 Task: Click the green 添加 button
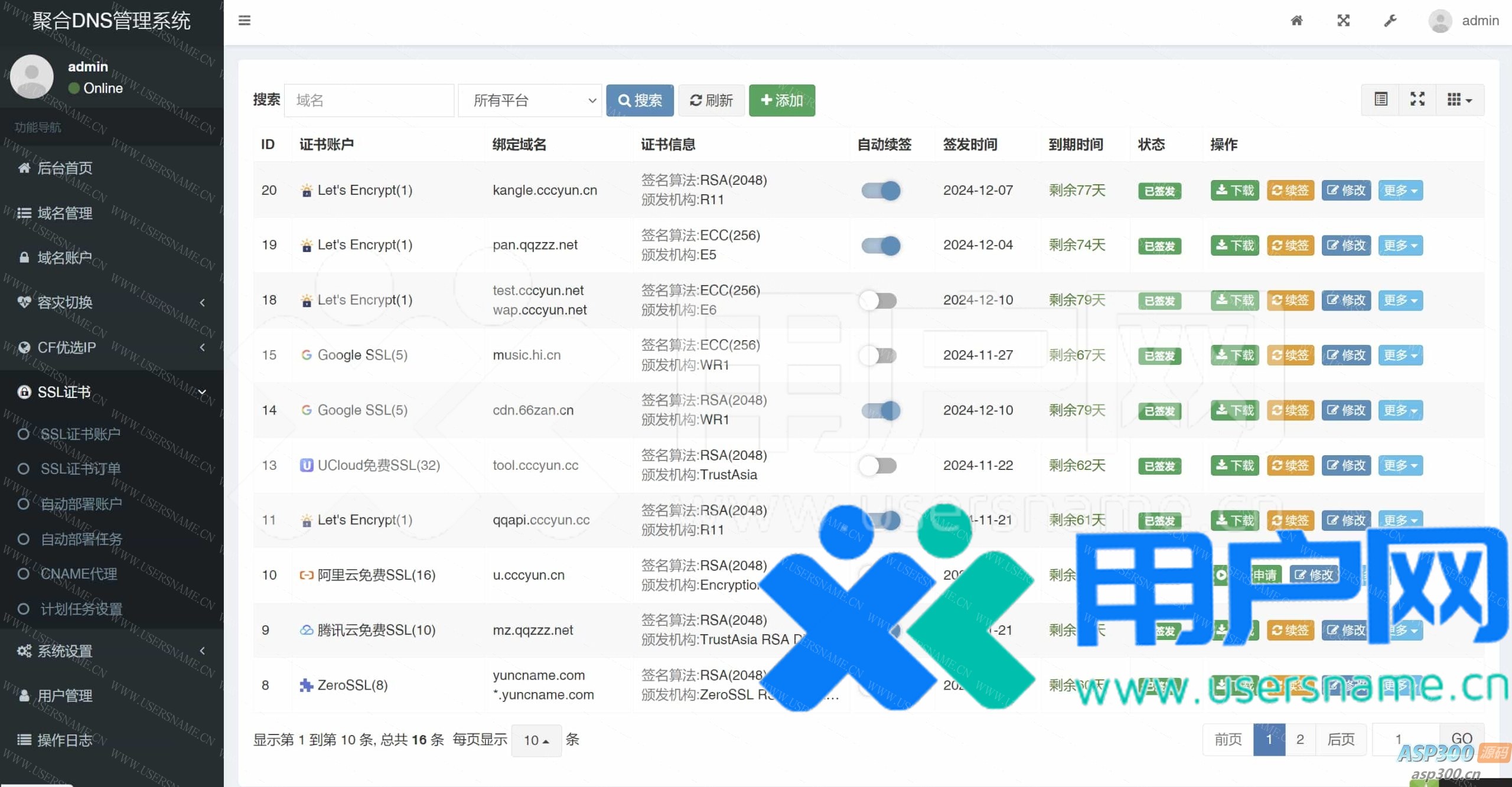tap(781, 100)
